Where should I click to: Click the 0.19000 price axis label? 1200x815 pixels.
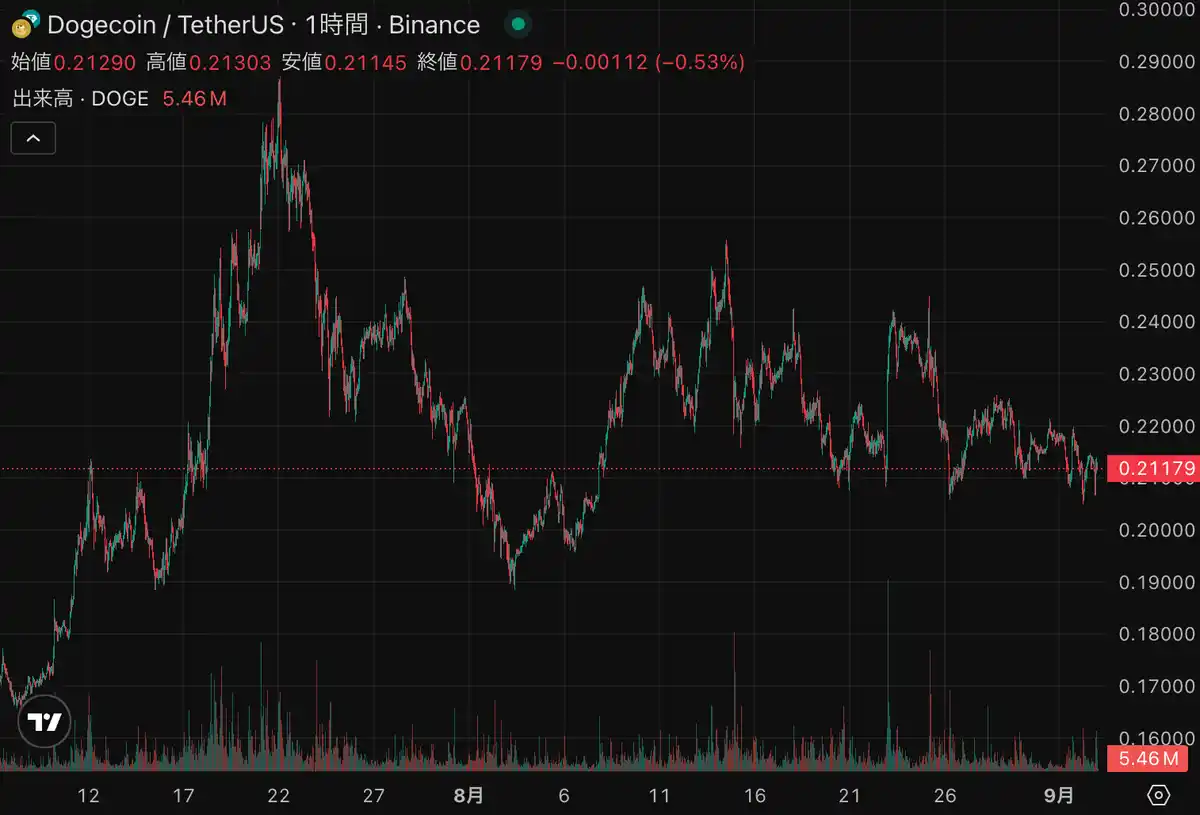click(x=1157, y=582)
